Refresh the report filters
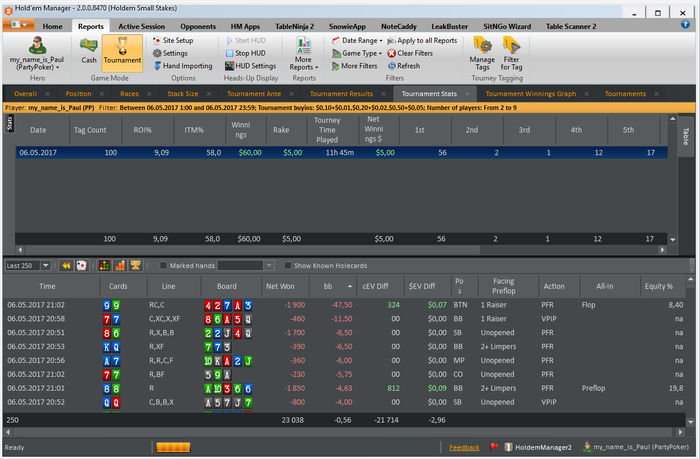The width and height of the screenshot is (700, 459). pos(404,66)
